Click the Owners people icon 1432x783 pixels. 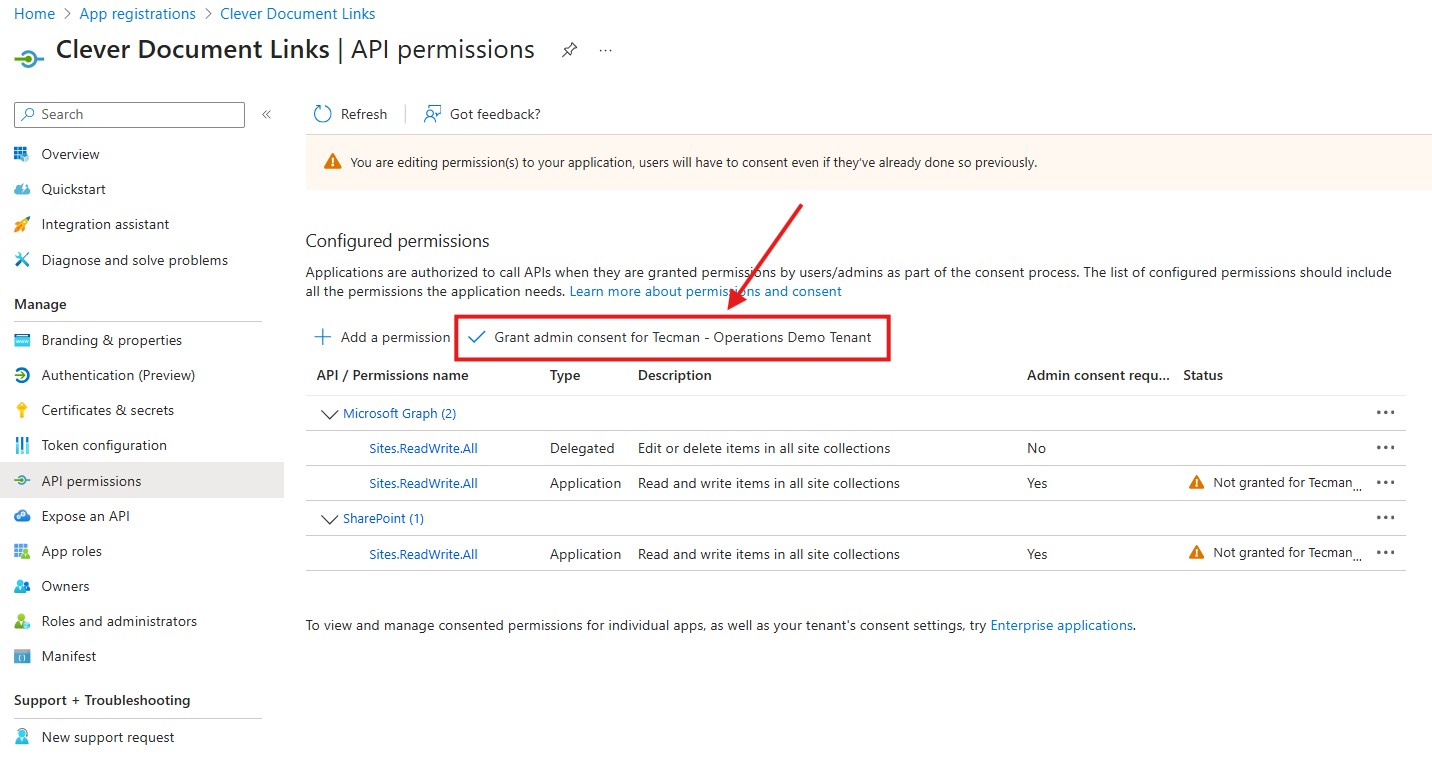point(22,586)
